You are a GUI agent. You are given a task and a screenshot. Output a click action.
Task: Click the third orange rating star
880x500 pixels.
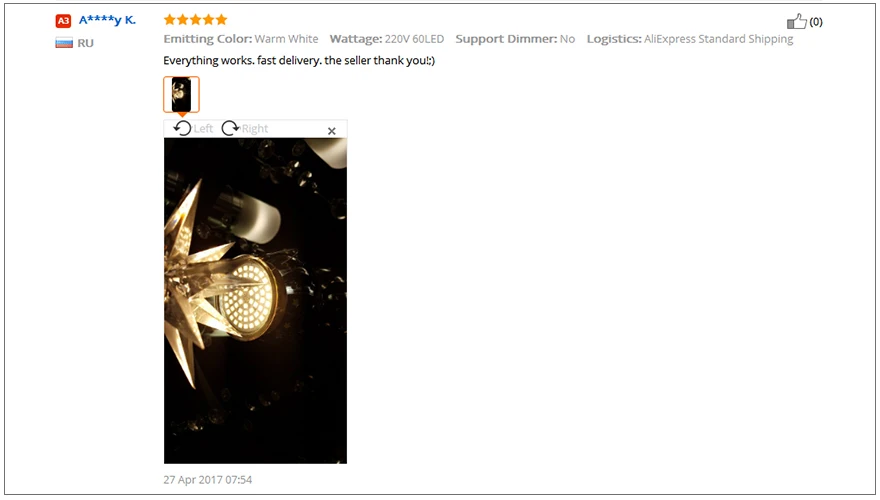pos(195,20)
